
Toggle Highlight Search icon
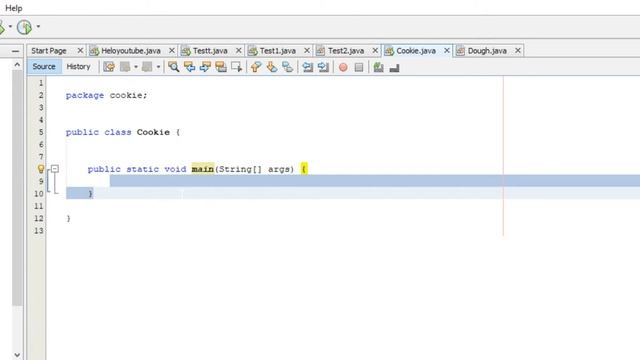pyautogui.click(x=221, y=67)
